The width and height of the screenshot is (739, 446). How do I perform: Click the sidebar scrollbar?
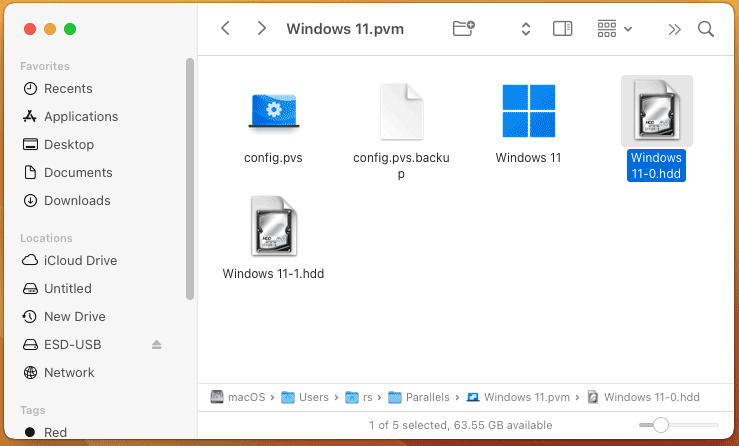[x=190, y=179]
